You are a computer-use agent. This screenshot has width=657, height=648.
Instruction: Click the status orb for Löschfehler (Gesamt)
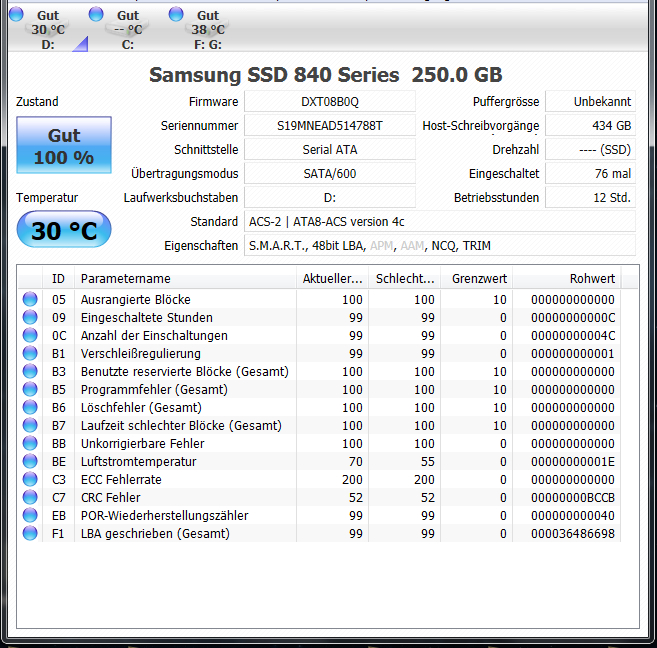coord(30,407)
